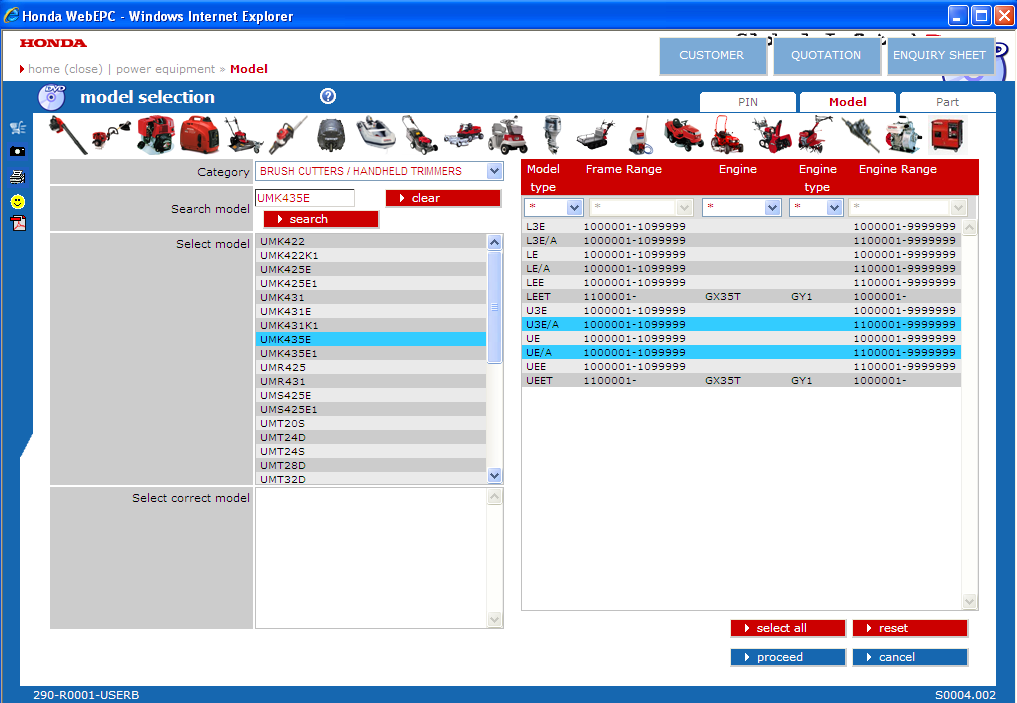
Task: Select UMK431K1 in the model list
Action: 371,325
